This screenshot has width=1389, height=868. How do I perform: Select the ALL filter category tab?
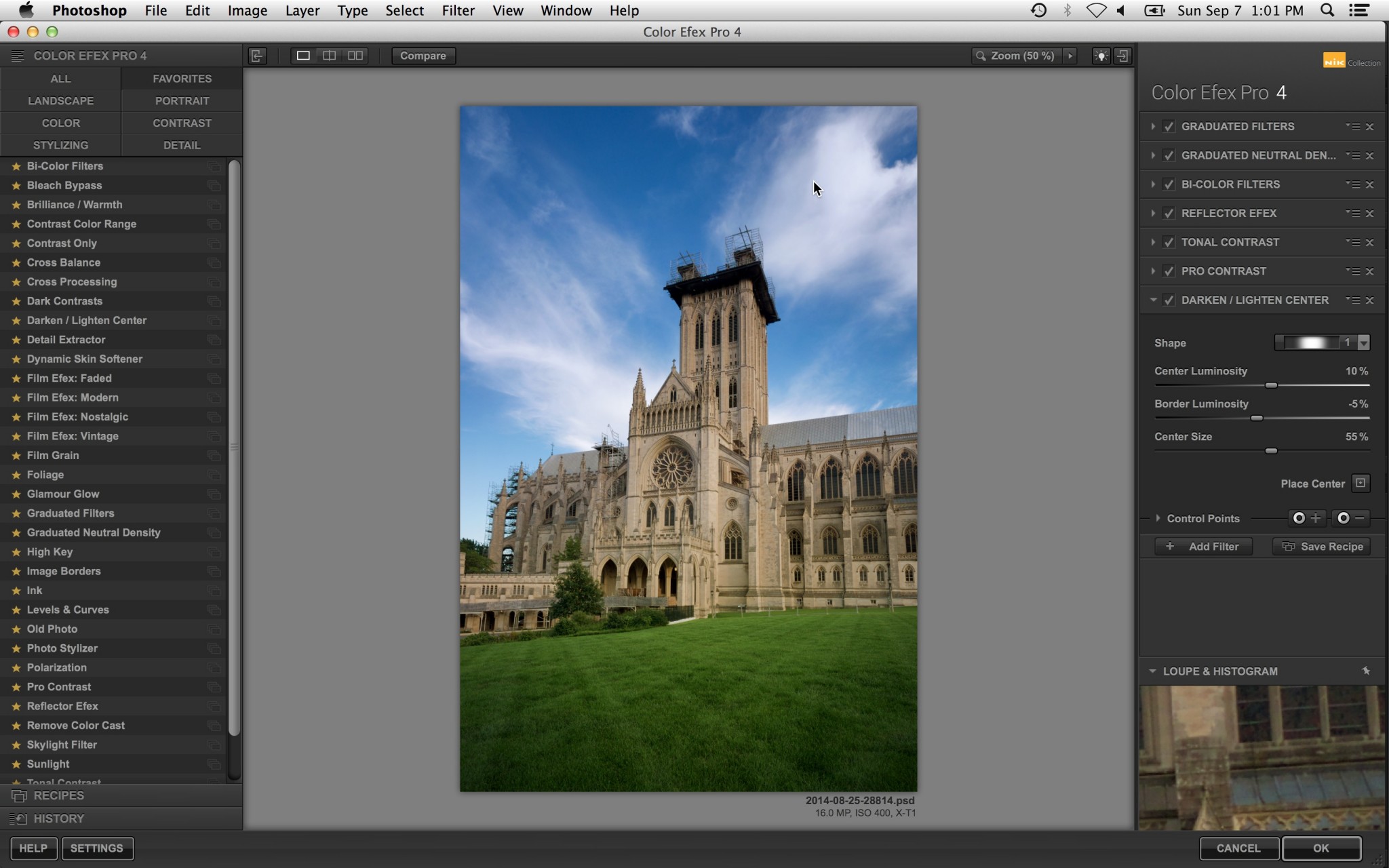pyautogui.click(x=60, y=79)
